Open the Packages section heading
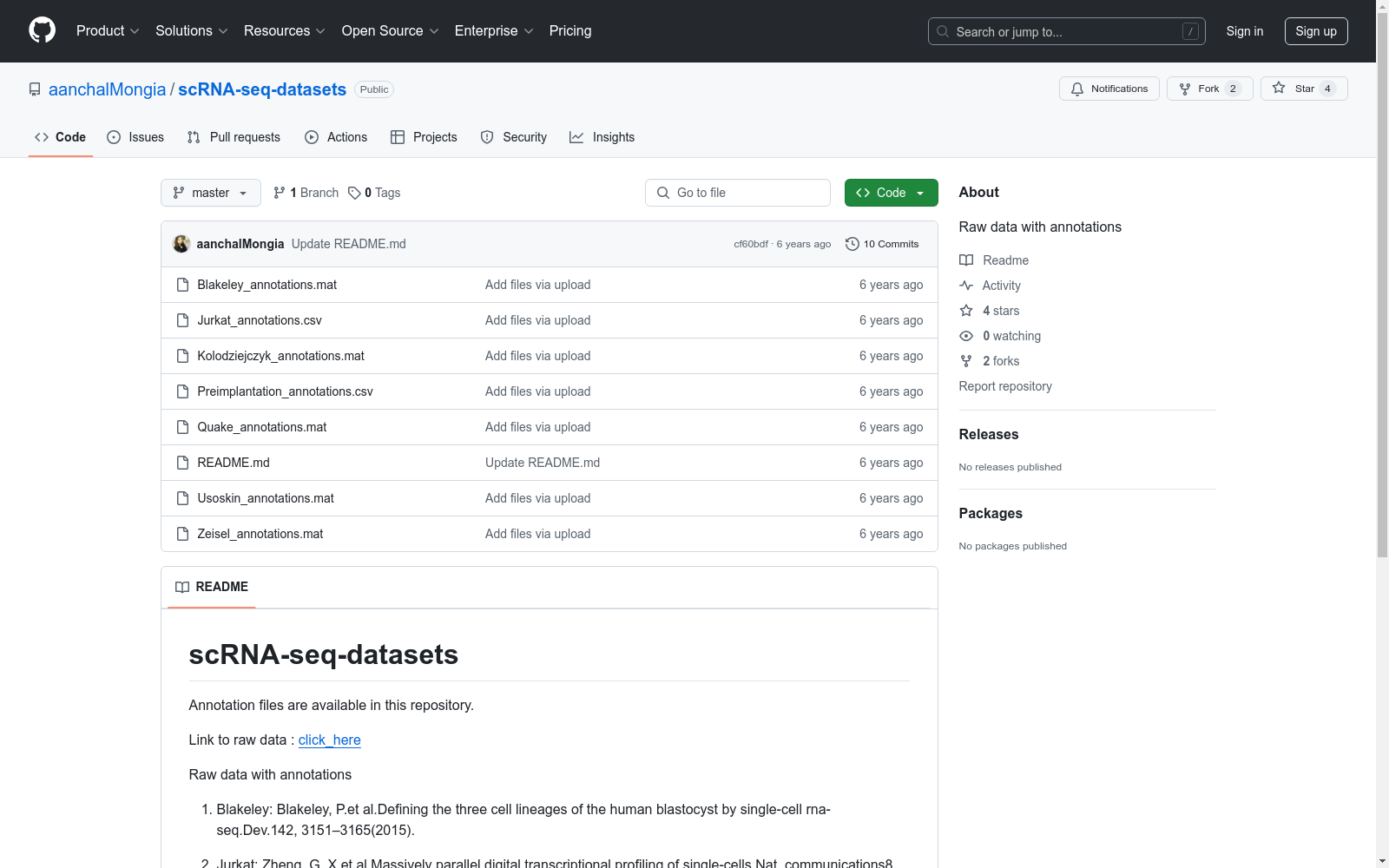The width and height of the screenshot is (1389, 868). (x=991, y=513)
